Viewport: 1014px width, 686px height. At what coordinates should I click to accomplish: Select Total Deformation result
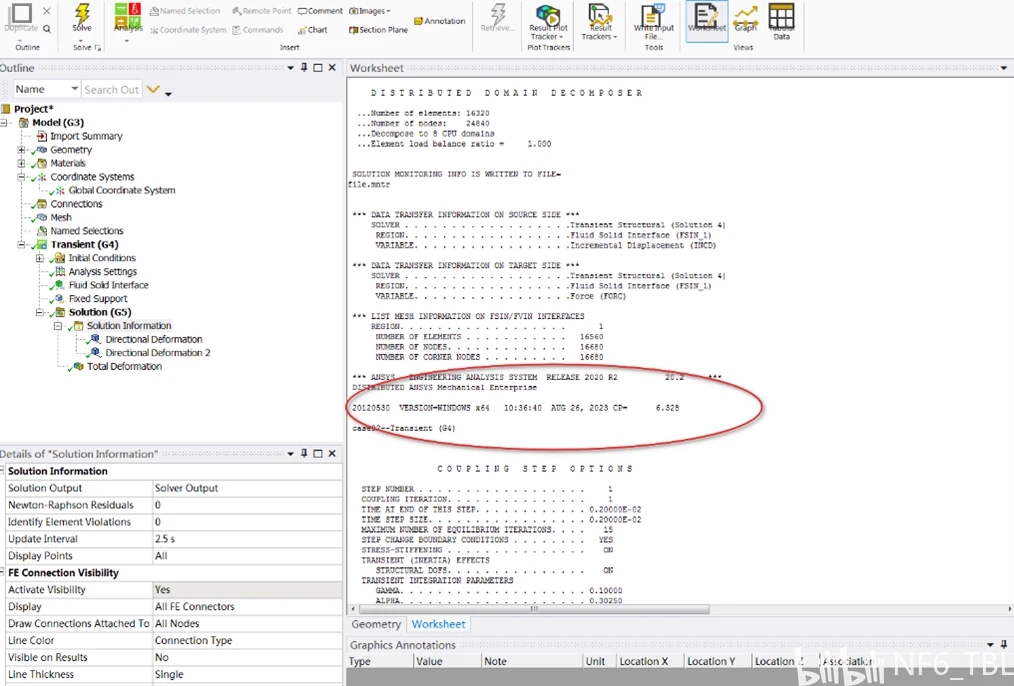pyautogui.click(x=124, y=367)
